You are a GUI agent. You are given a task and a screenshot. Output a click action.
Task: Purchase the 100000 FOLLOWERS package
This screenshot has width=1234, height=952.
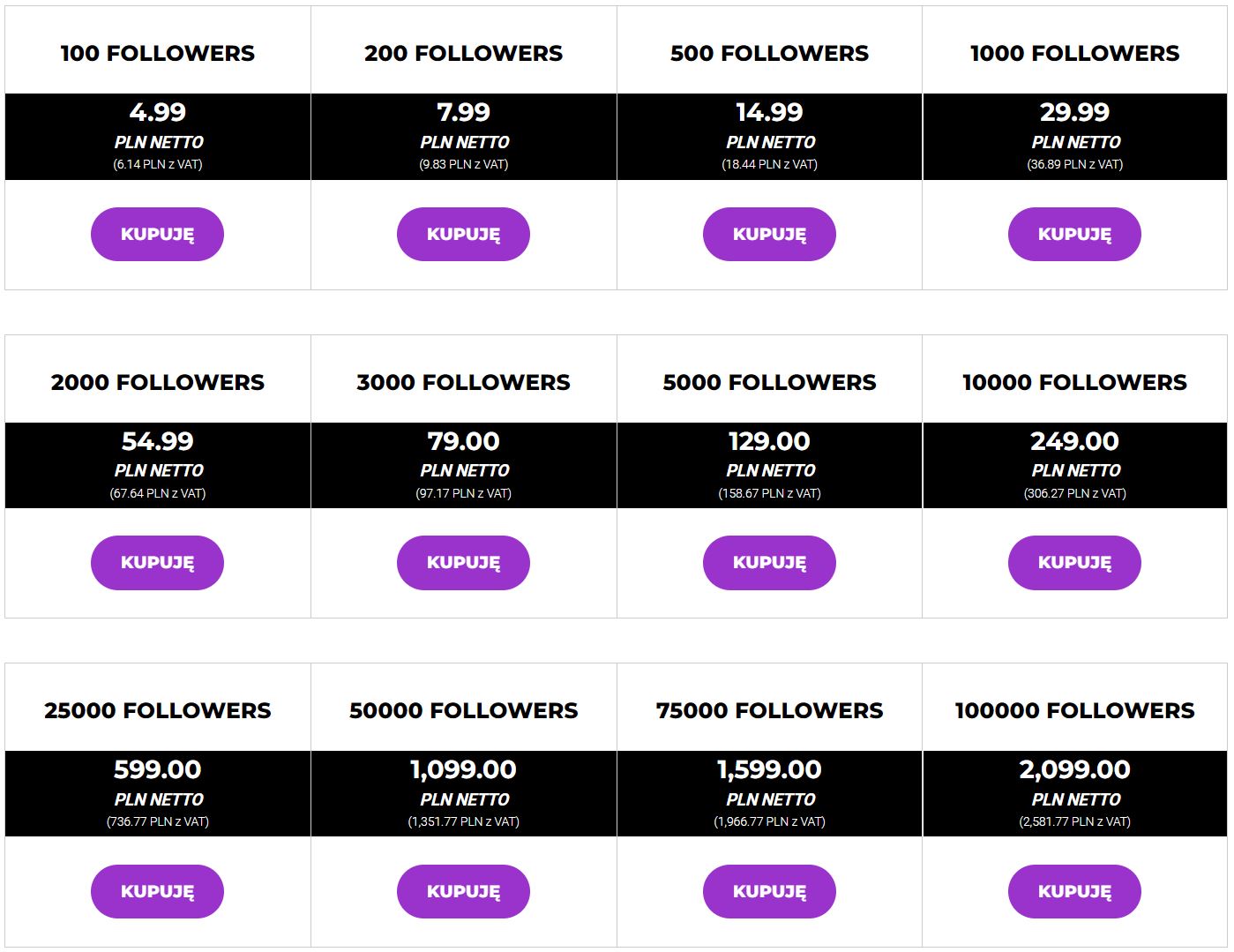[x=1073, y=891]
